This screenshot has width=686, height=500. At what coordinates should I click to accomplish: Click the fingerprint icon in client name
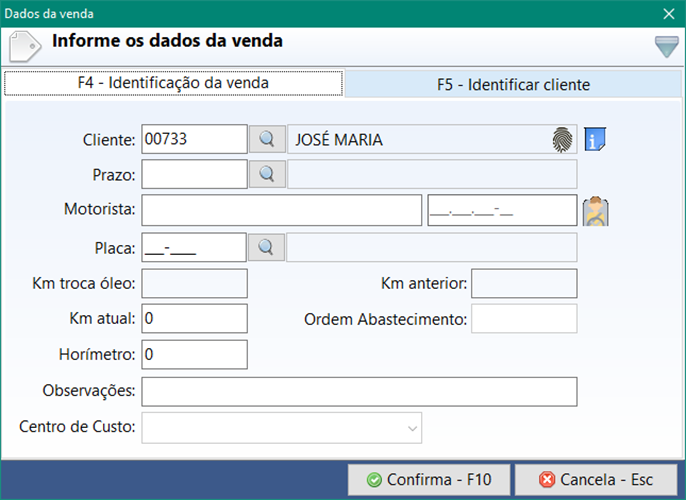pyautogui.click(x=562, y=140)
